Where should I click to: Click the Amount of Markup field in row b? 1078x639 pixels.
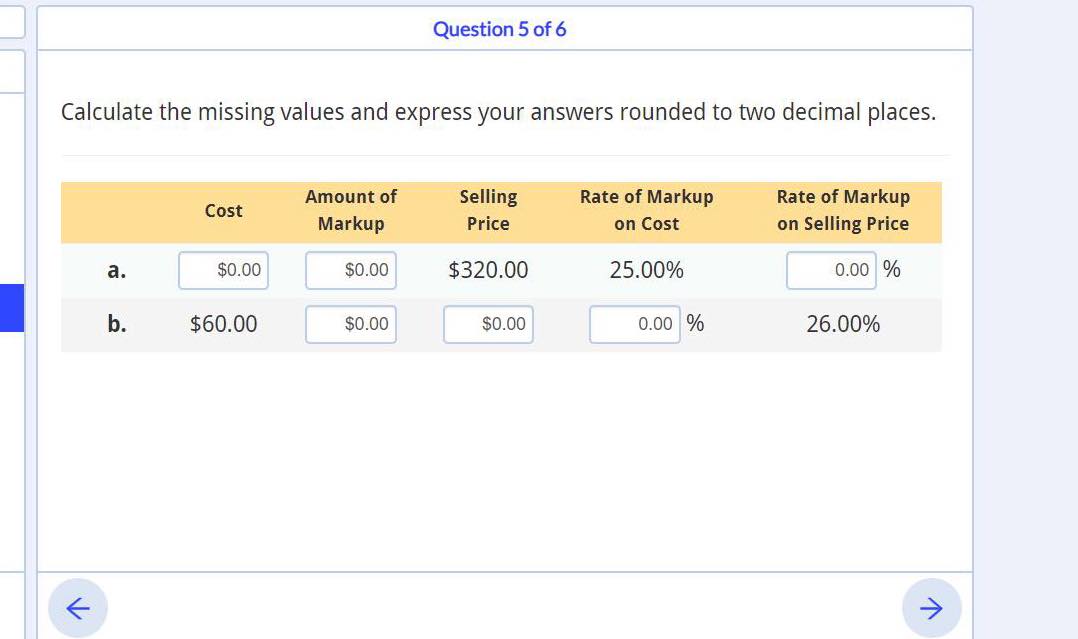click(x=351, y=324)
